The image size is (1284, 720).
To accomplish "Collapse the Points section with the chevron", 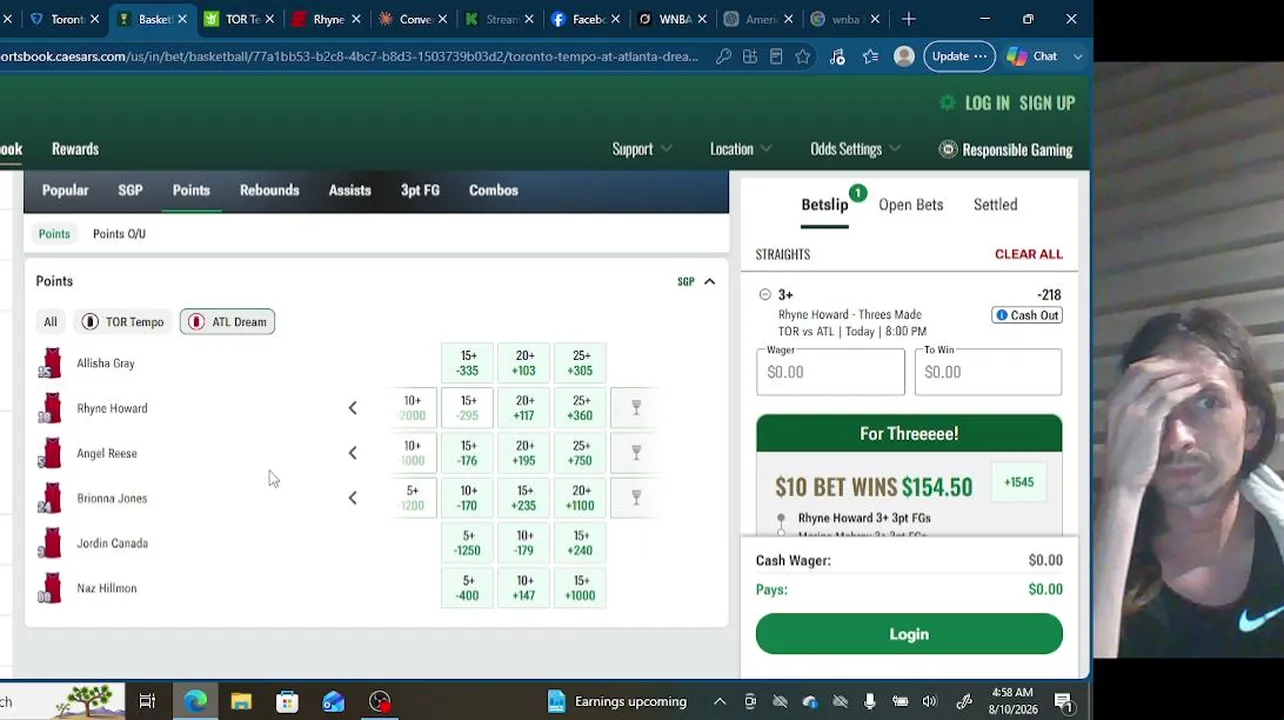I will click(710, 282).
